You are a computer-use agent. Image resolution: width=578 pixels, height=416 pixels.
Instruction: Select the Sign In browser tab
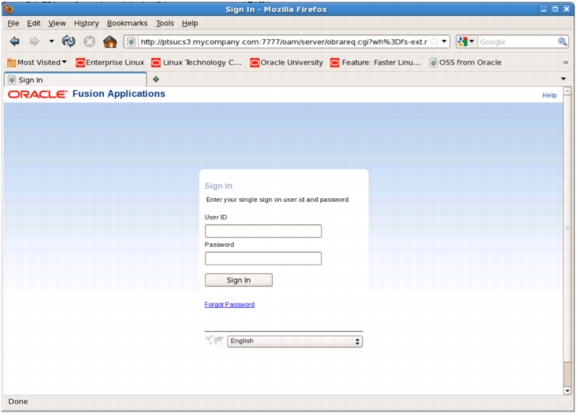pos(76,80)
